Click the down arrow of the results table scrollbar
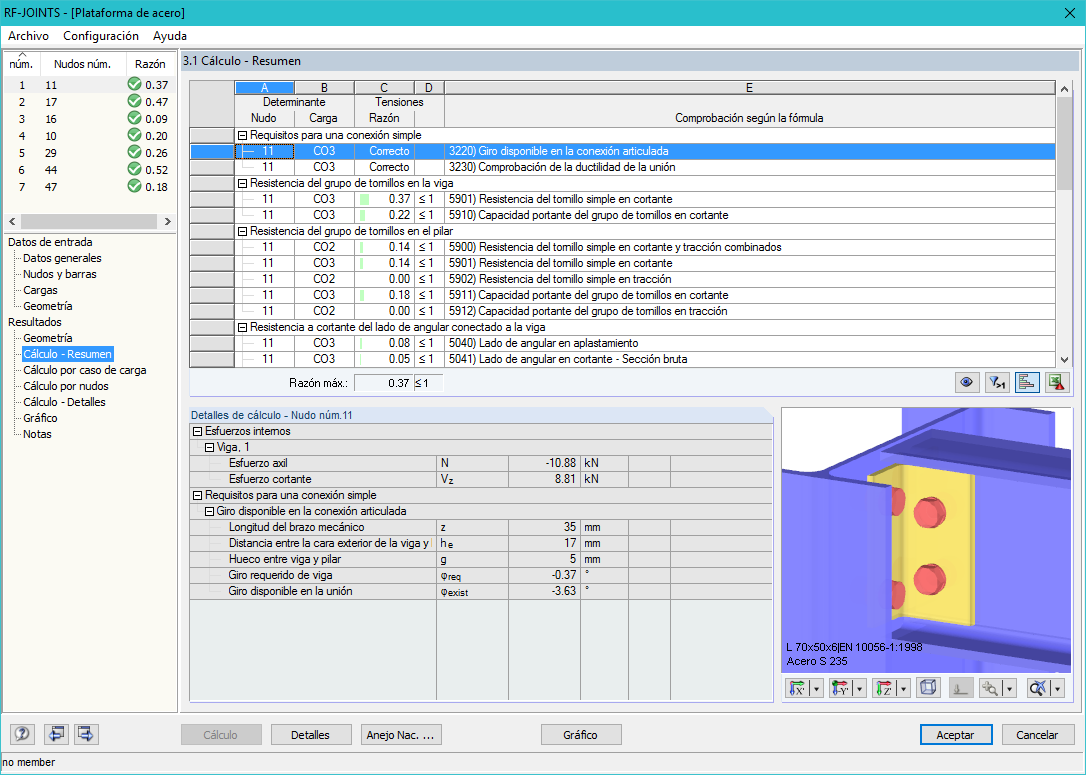The height and width of the screenshot is (775, 1086). point(1065,359)
